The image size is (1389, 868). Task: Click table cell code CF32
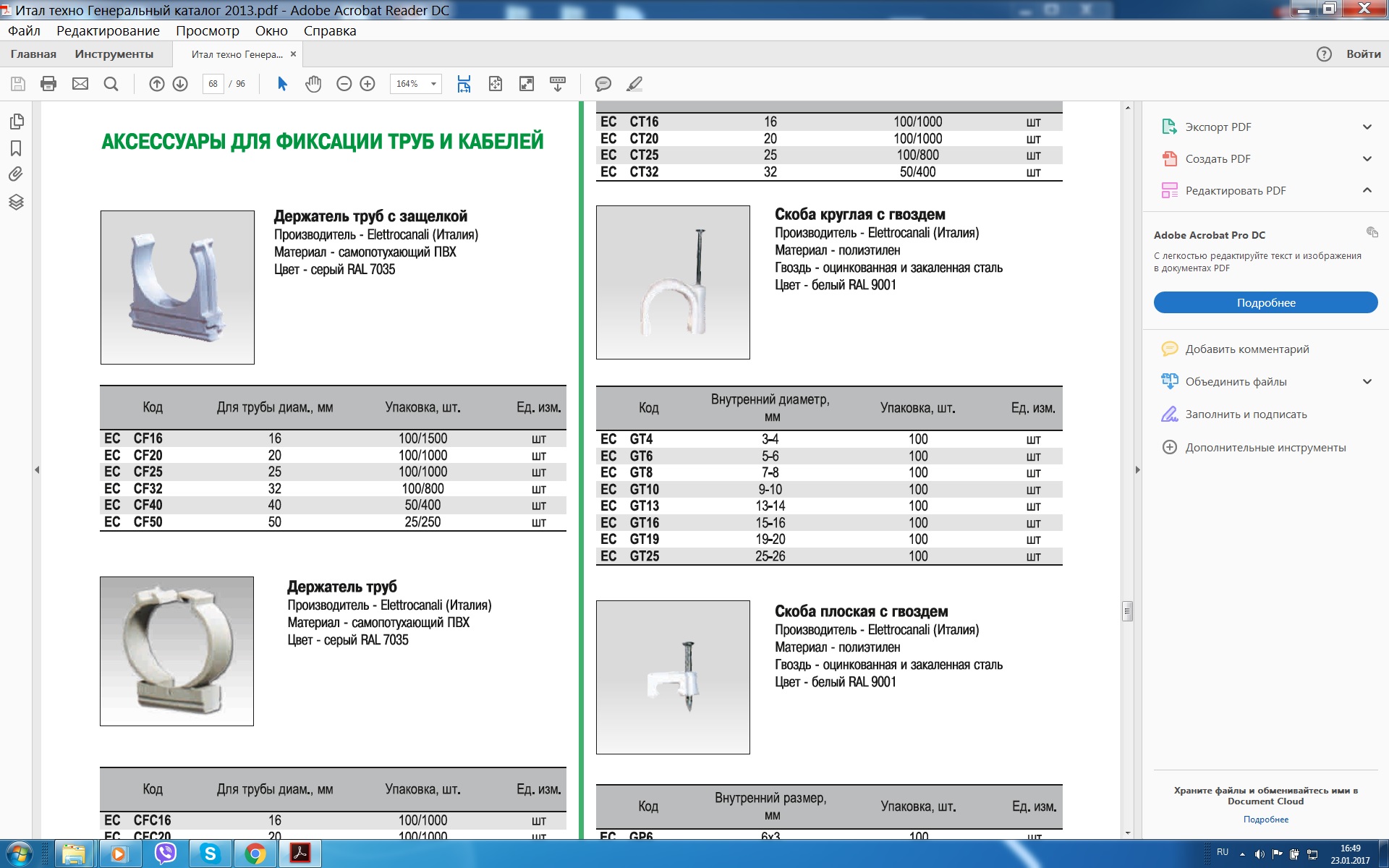click(148, 489)
